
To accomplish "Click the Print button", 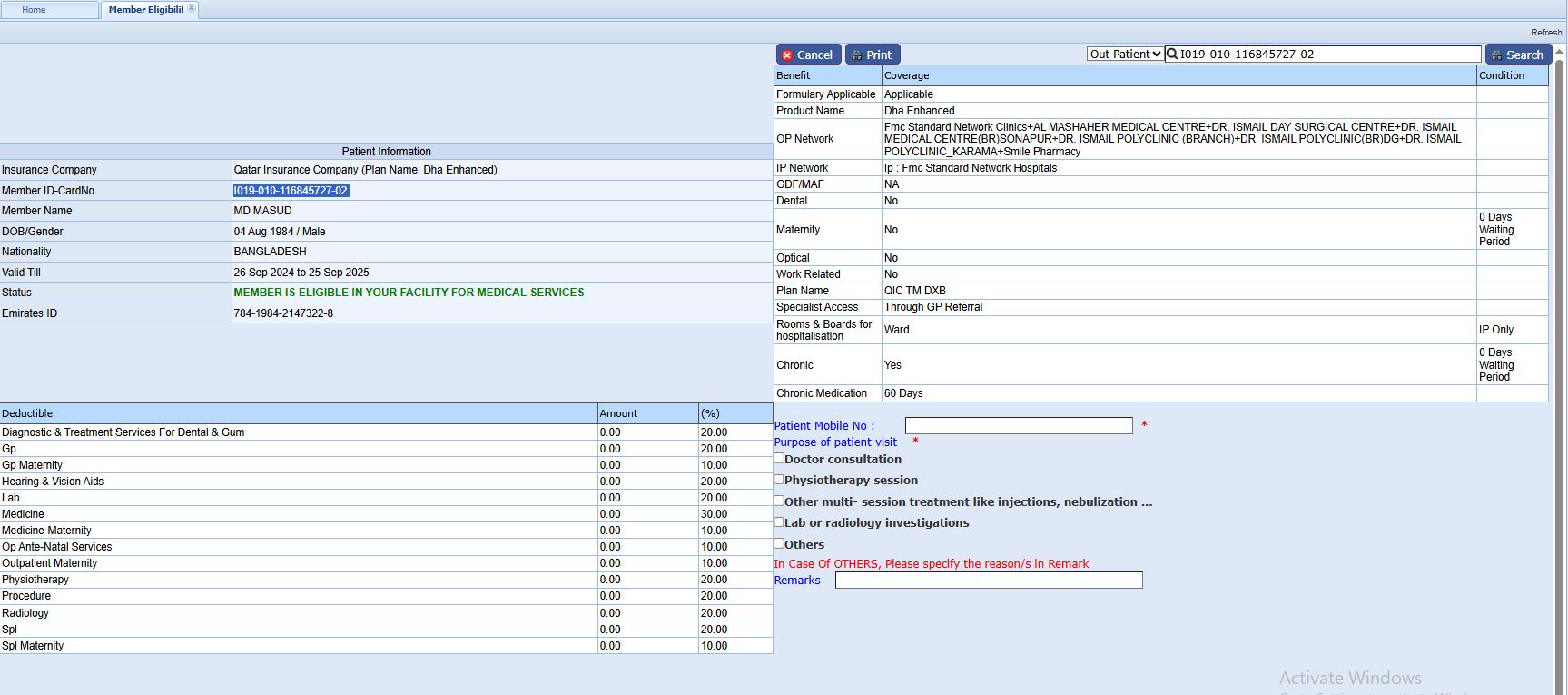I will tap(872, 55).
